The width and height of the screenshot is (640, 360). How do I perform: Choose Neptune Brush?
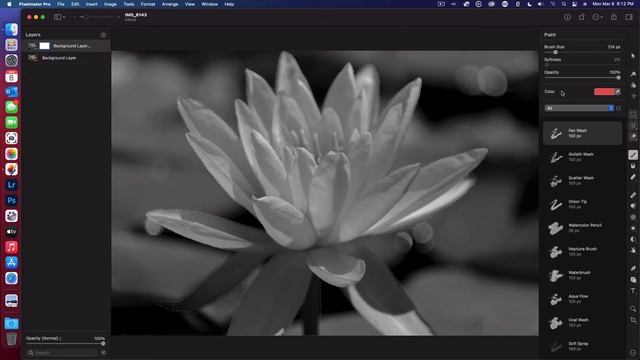click(x=582, y=251)
